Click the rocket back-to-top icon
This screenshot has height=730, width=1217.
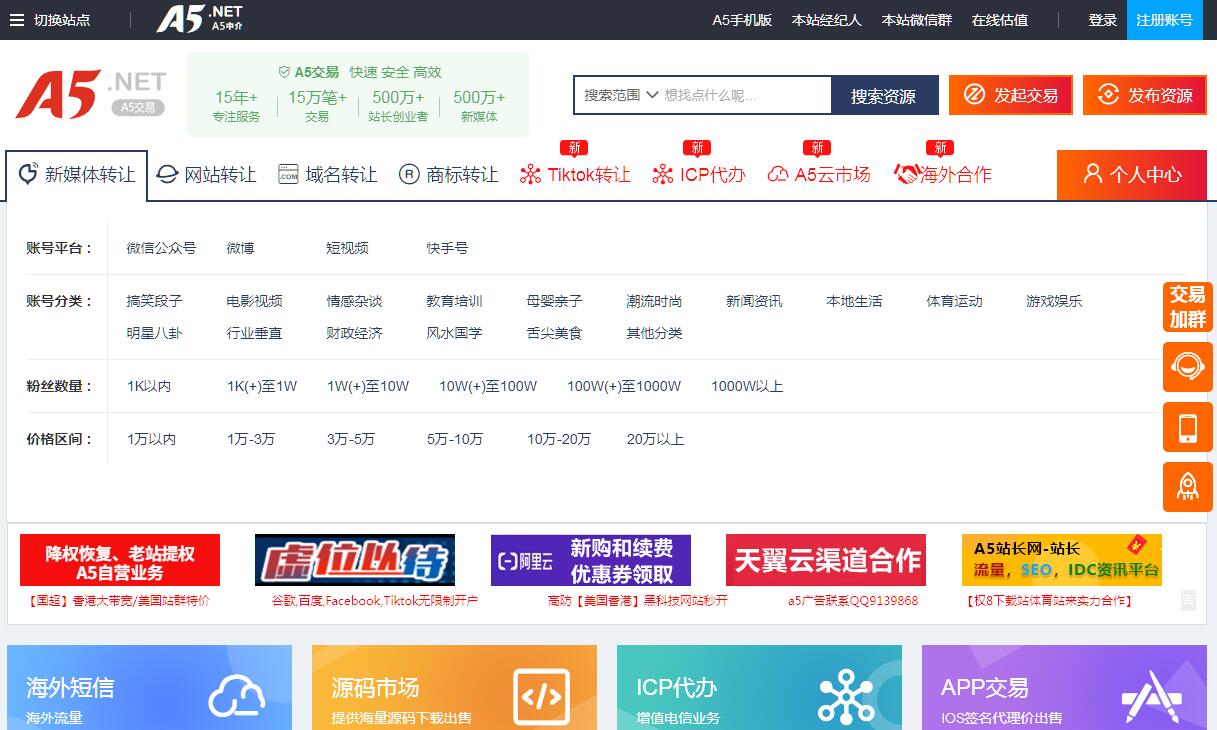coord(1187,487)
